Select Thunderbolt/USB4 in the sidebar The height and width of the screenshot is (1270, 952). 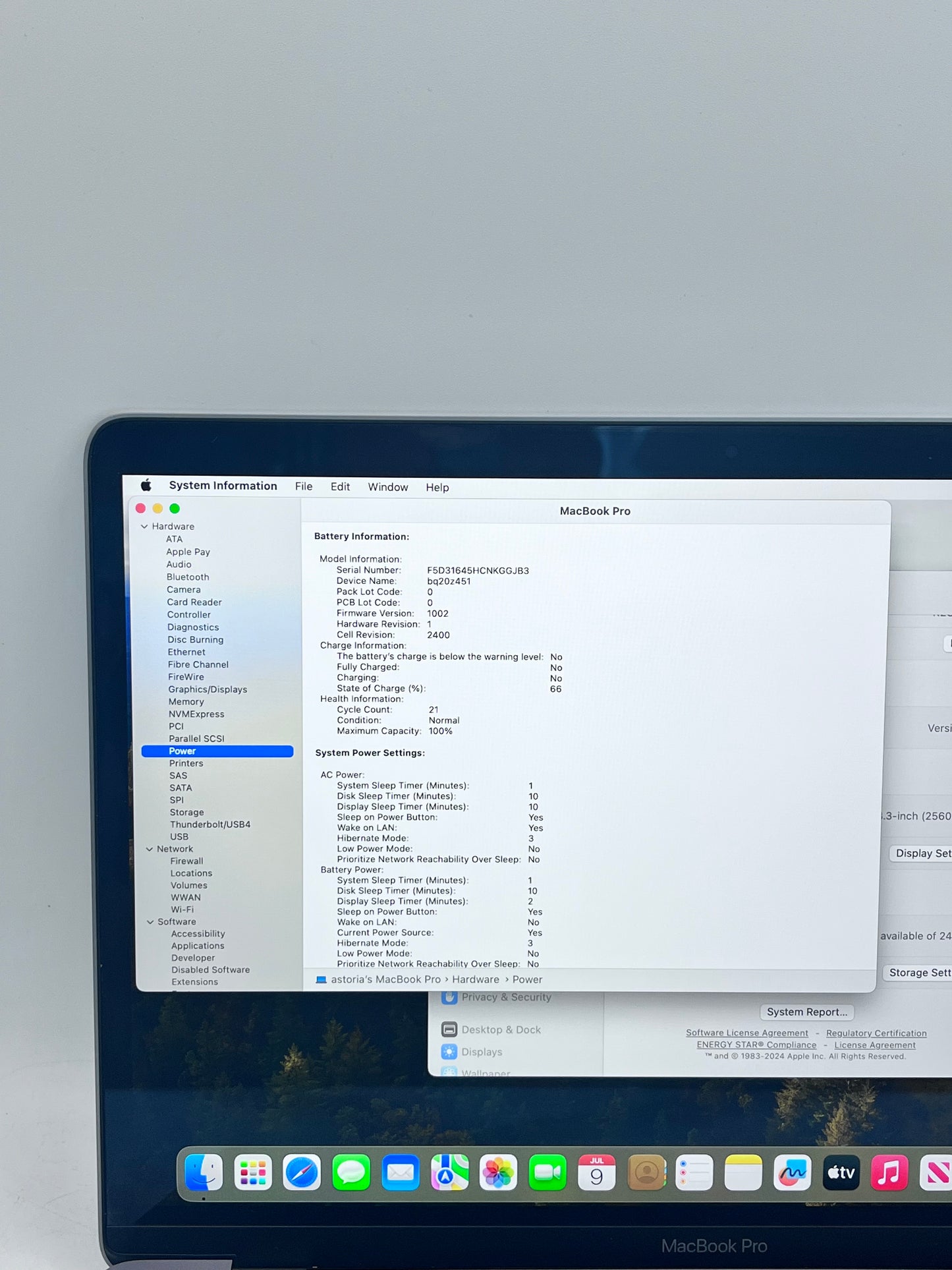click(210, 824)
